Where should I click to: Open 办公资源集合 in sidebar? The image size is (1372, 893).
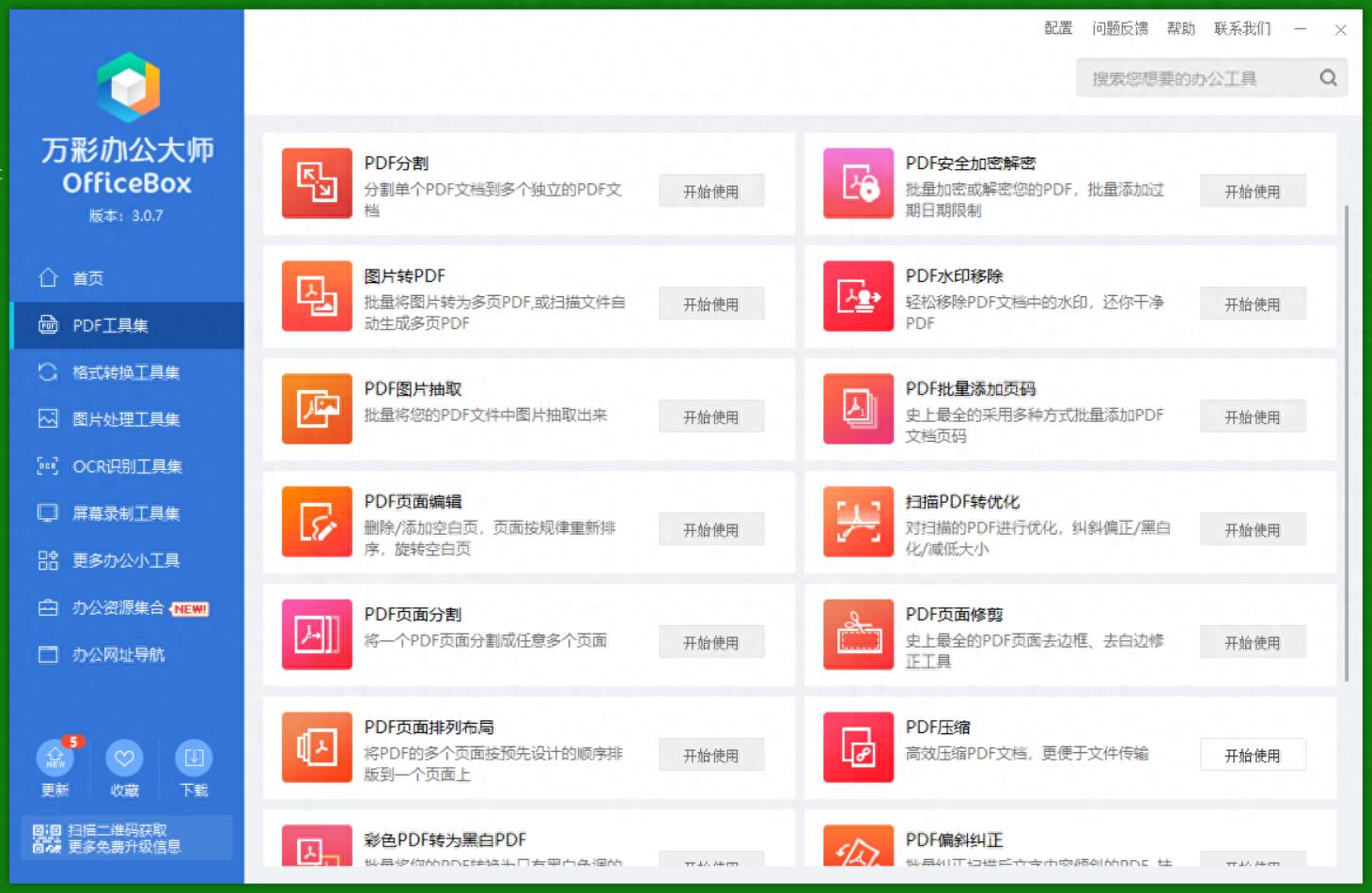[x=127, y=608]
